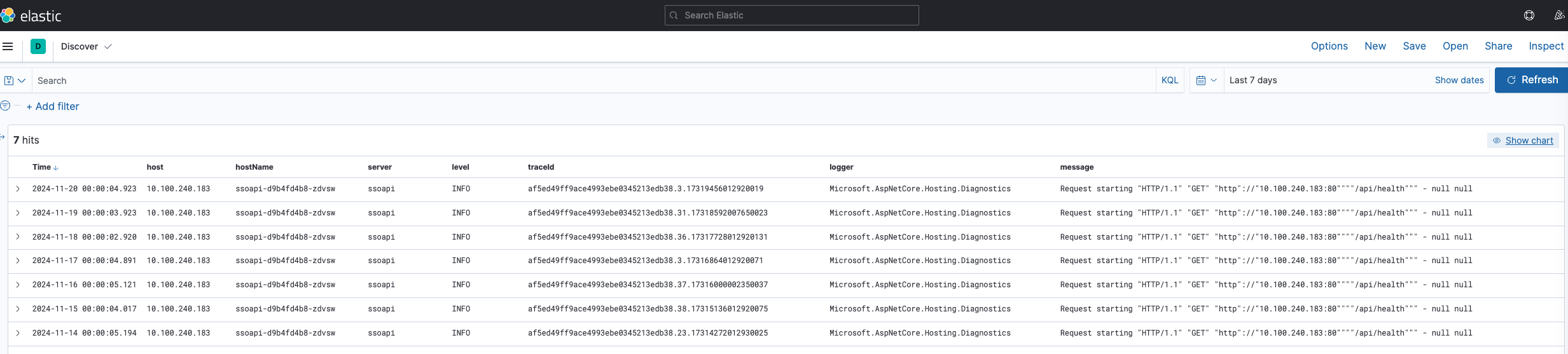Open the newsfeed icon in header
Image resolution: width=1568 pixels, height=354 pixels.
(x=1559, y=15)
